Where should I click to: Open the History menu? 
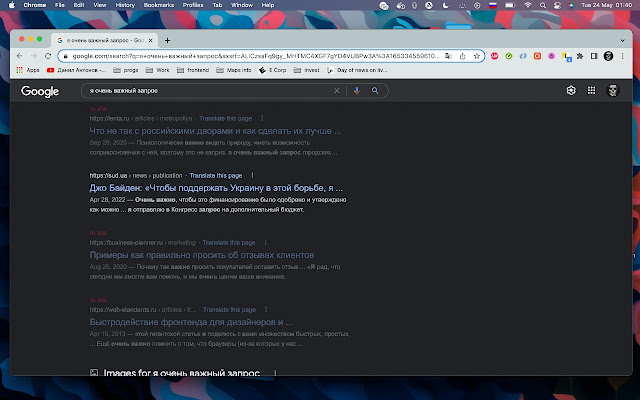(125, 5)
